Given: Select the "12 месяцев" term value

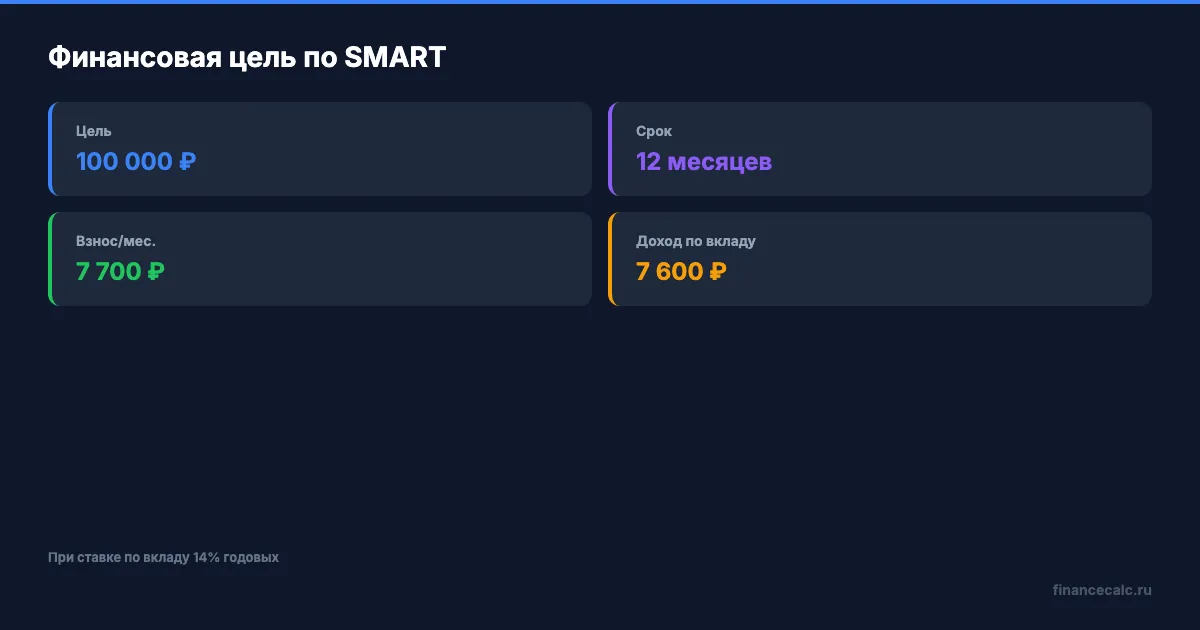Looking at the screenshot, I should click(703, 161).
